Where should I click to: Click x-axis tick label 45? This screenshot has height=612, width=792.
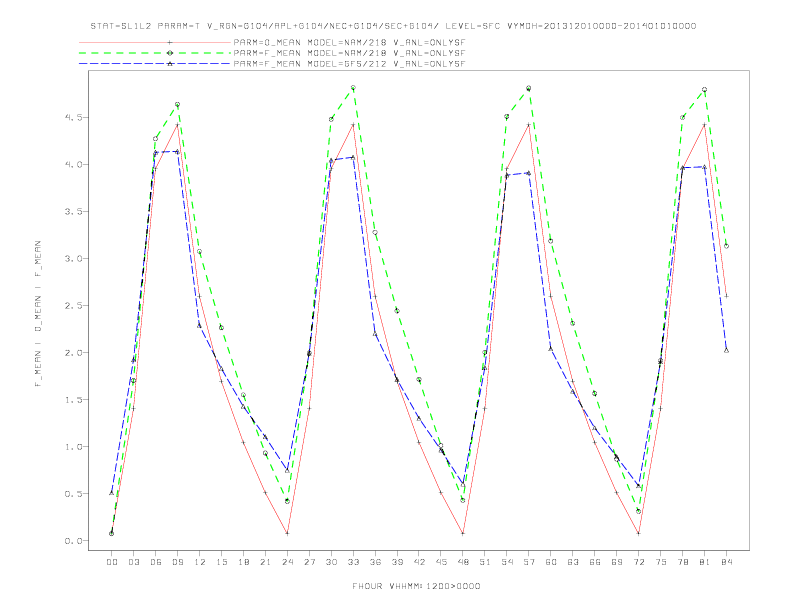(x=441, y=562)
